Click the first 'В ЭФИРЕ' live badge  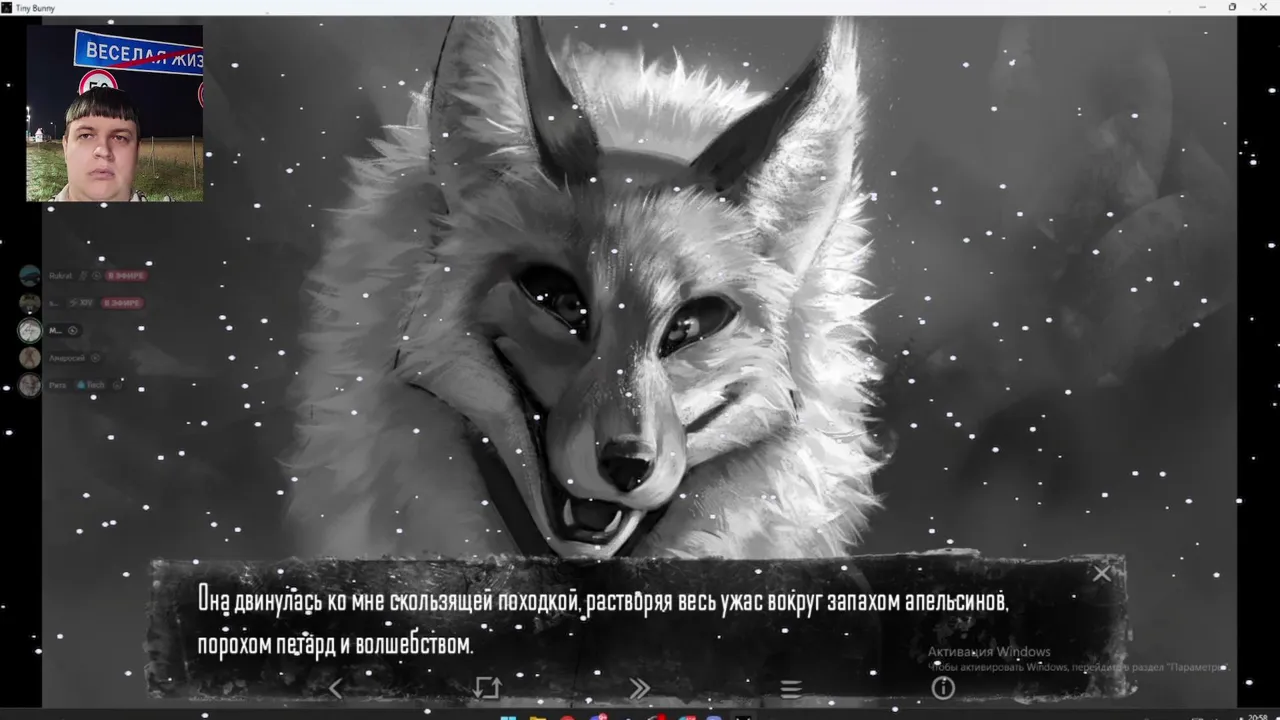point(126,276)
